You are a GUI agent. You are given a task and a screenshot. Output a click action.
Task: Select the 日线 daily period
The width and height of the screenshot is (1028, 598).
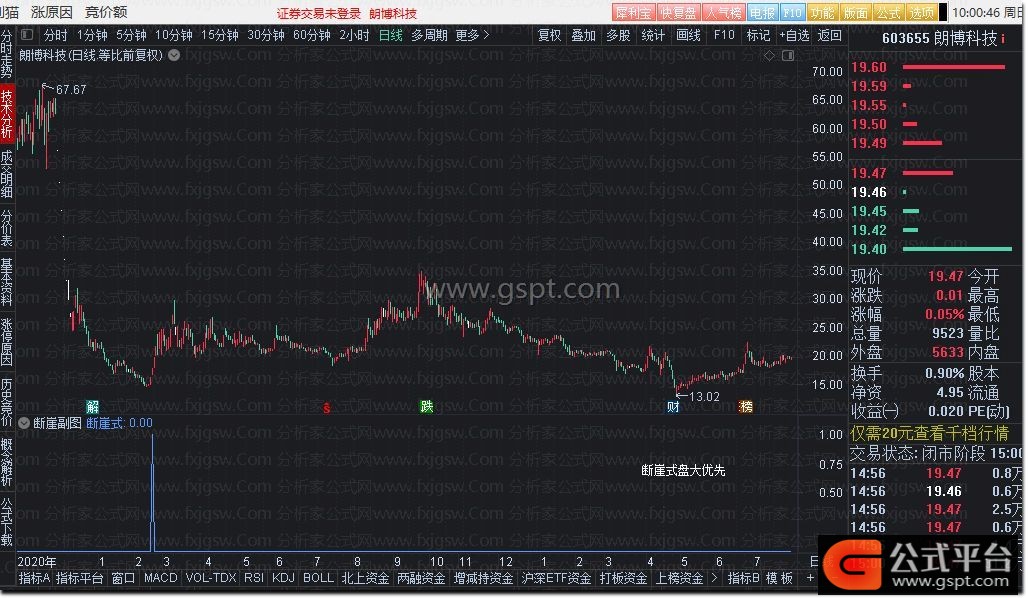pyautogui.click(x=391, y=35)
